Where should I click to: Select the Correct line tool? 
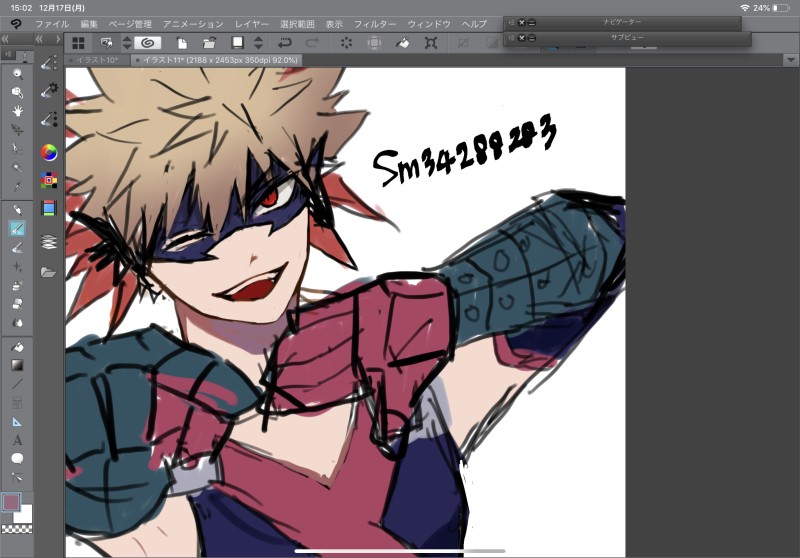coord(17,478)
